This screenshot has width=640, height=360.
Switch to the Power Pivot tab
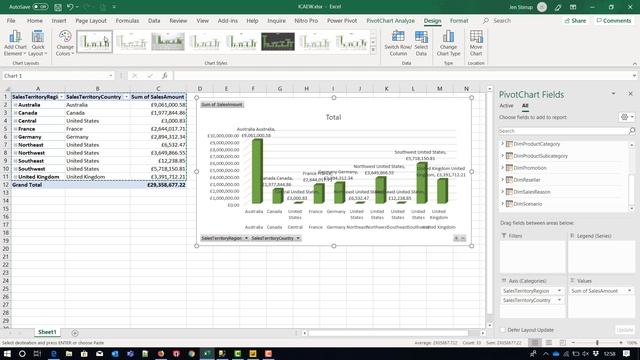point(342,20)
